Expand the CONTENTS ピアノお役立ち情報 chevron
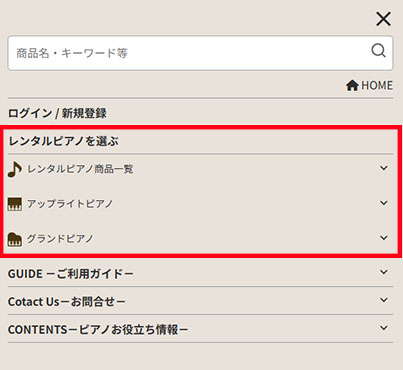 pyautogui.click(x=384, y=328)
